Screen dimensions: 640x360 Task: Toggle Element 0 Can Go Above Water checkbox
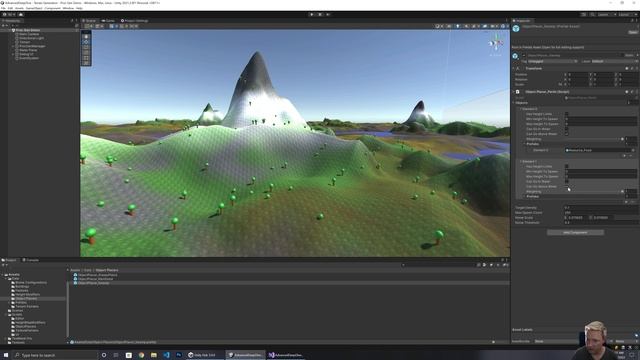pos(567,133)
